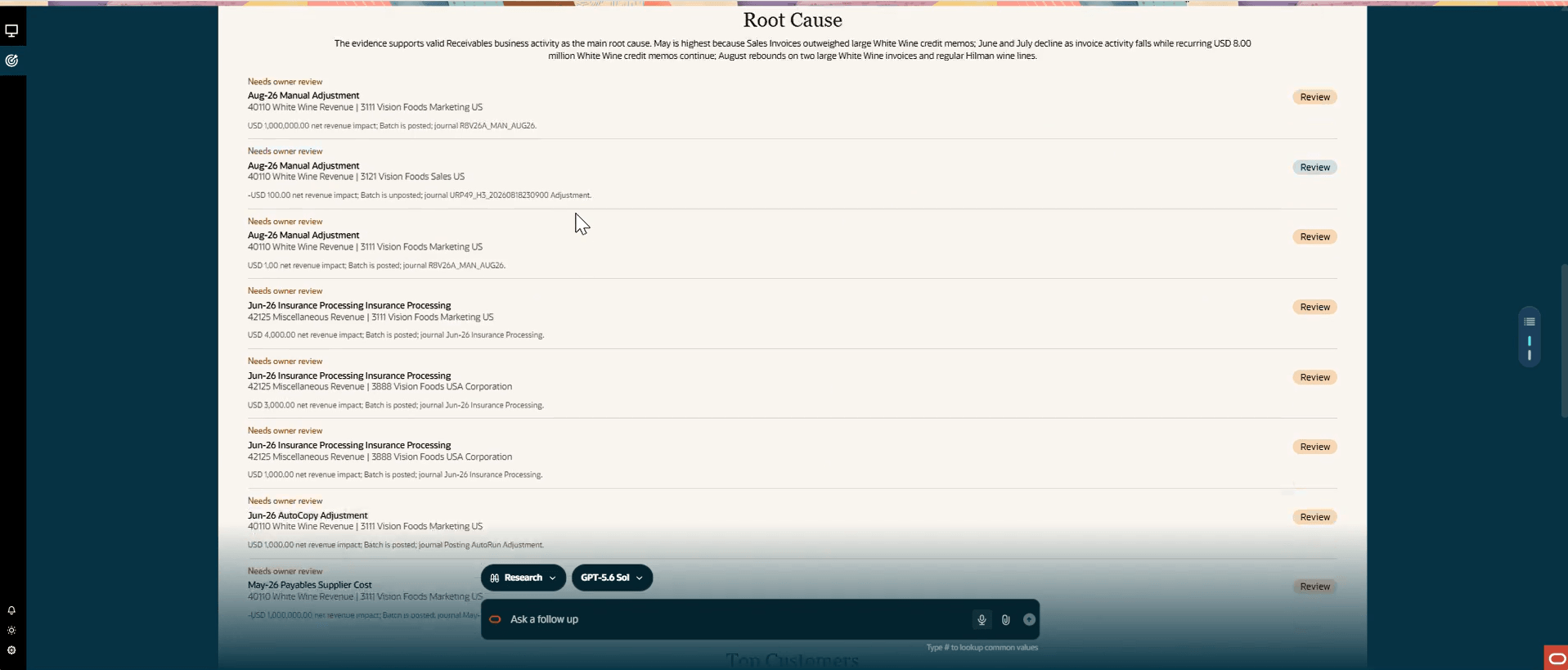Image resolution: width=1568 pixels, height=670 pixels.
Task: Attach a file with paperclip icon
Action: [1005, 620]
